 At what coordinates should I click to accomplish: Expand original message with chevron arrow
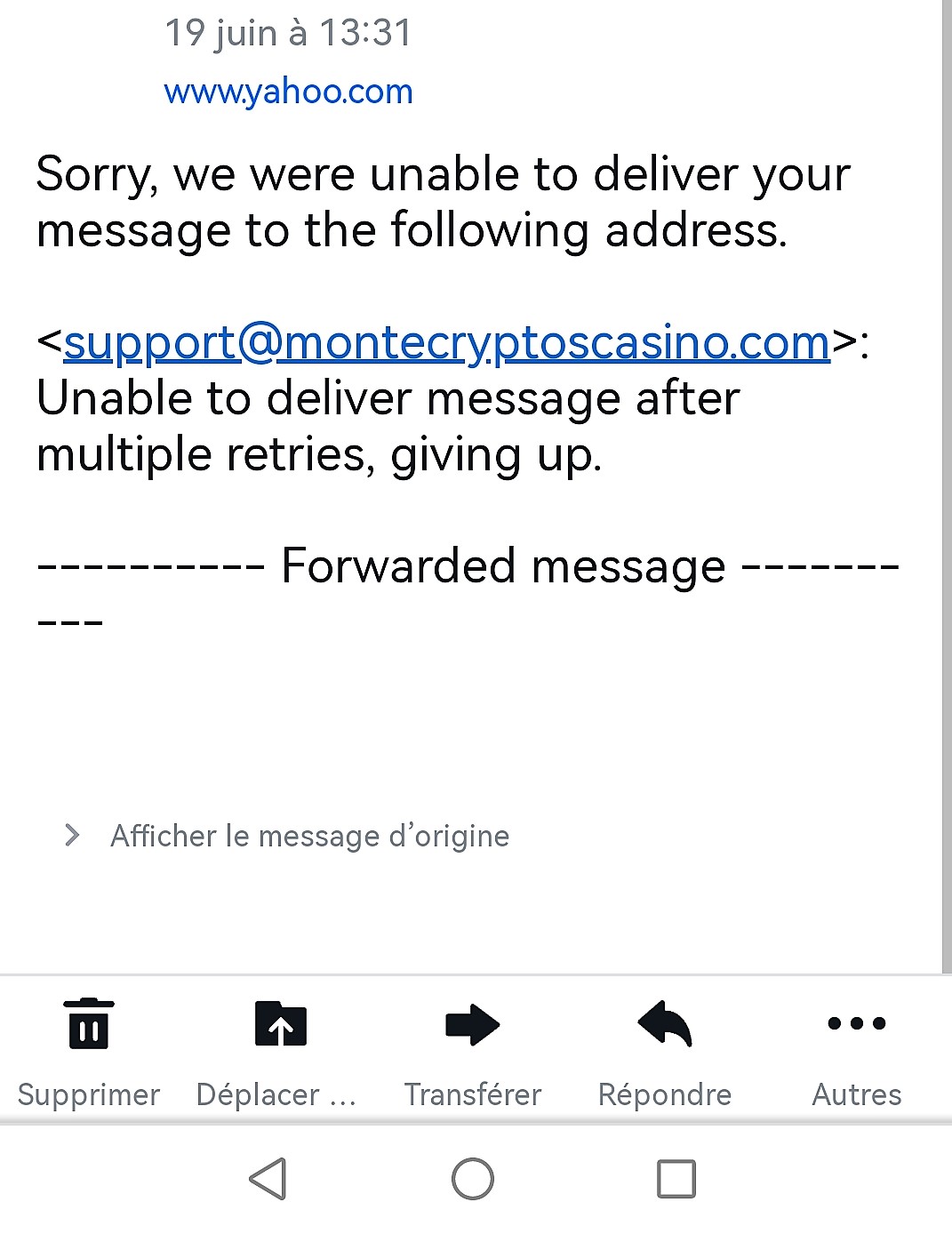coord(72,836)
